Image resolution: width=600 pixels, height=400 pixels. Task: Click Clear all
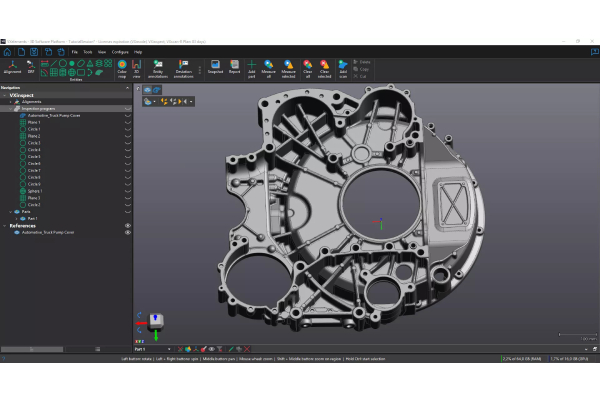coord(308,69)
